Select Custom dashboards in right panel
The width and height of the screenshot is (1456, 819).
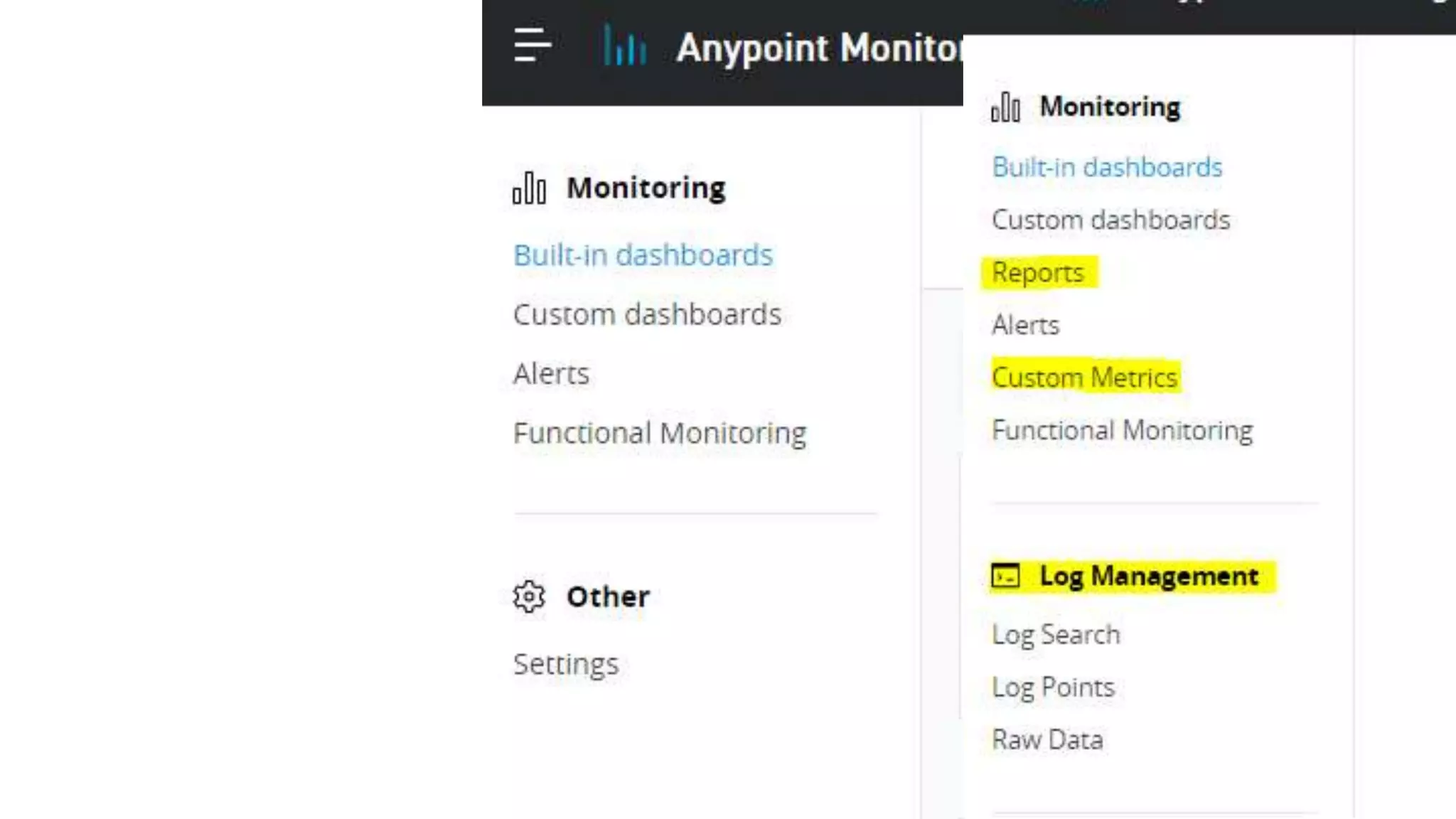coord(1110,220)
